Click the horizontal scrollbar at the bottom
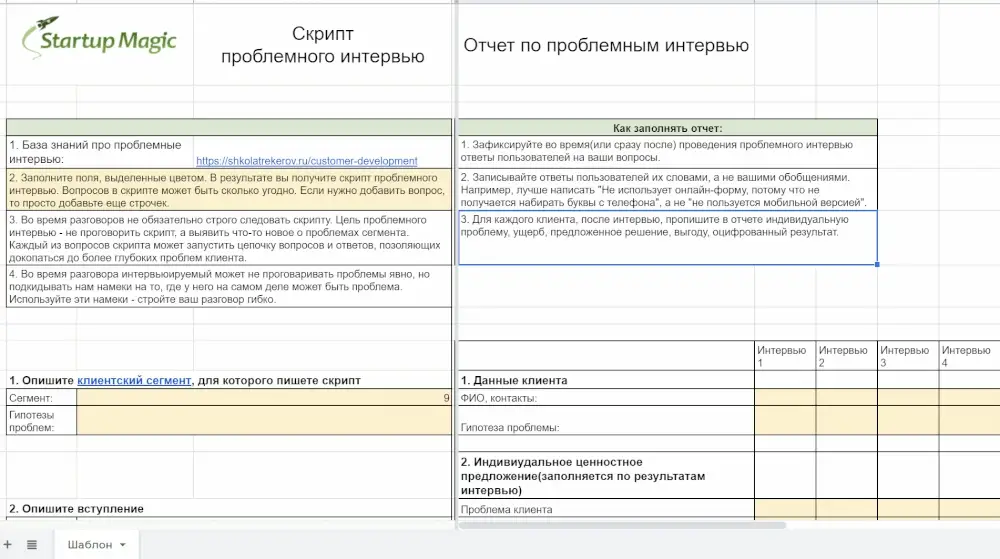1000x559 pixels. pos(622,525)
